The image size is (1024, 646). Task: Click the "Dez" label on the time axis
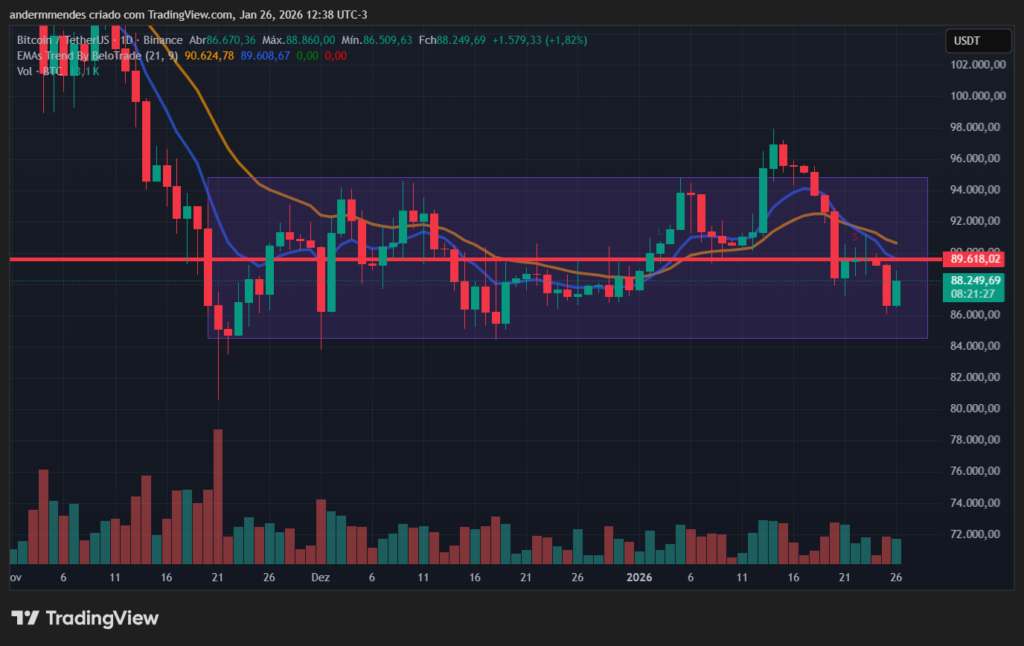[x=319, y=578]
